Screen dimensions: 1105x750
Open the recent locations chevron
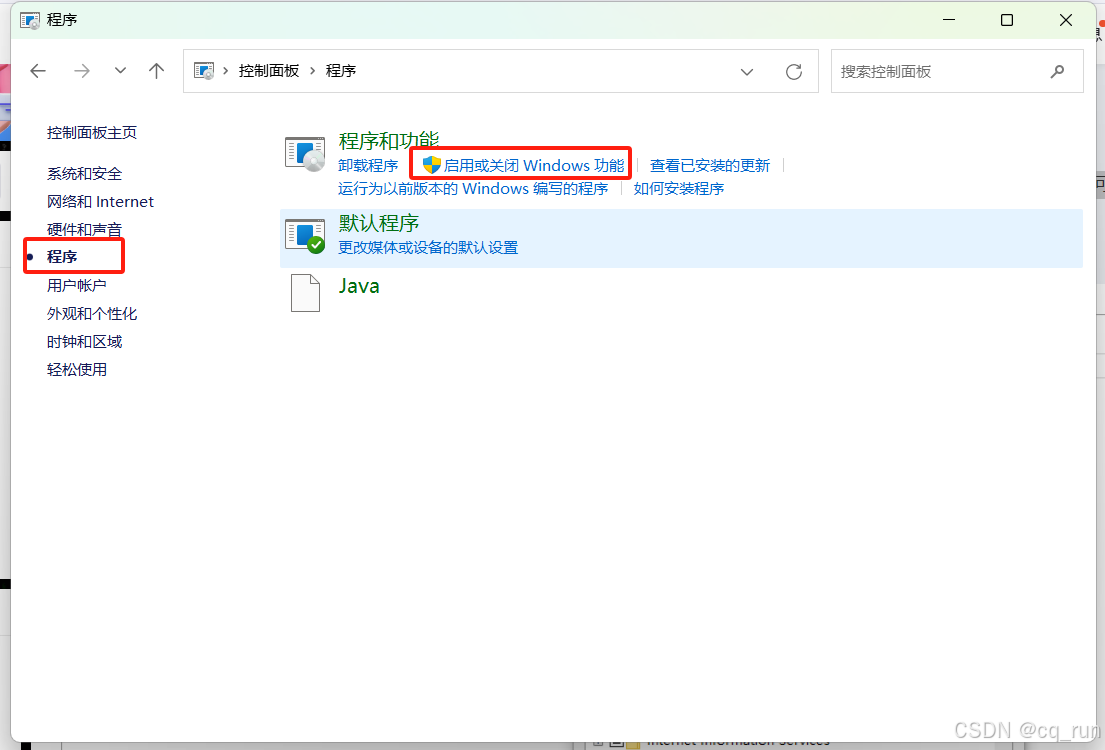click(x=121, y=70)
